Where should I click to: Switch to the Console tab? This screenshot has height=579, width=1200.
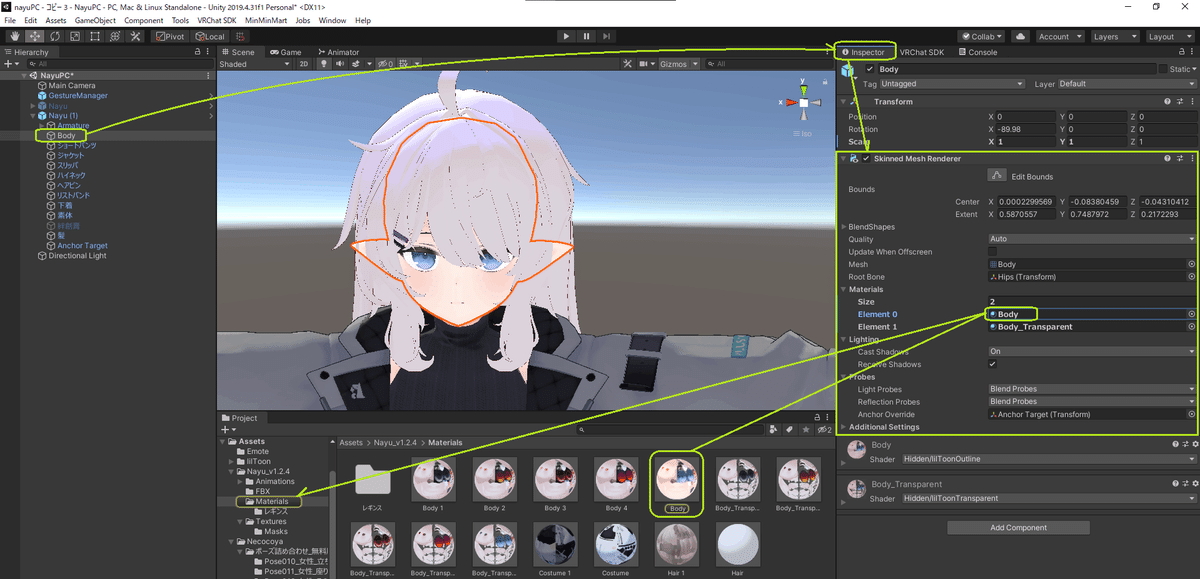(978, 52)
